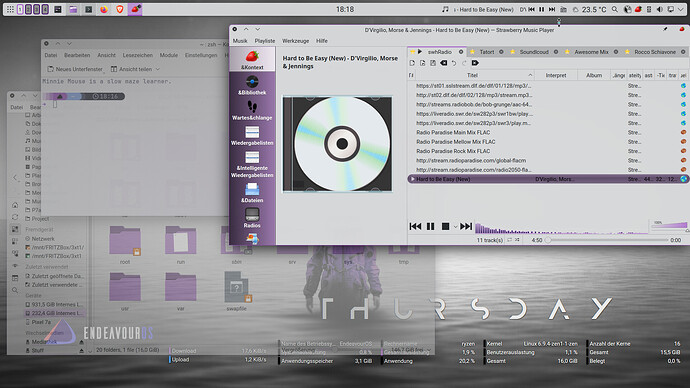The image size is (690, 388).
Task: Toggle shuffle mode in status bar
Action: click(518, 240)
